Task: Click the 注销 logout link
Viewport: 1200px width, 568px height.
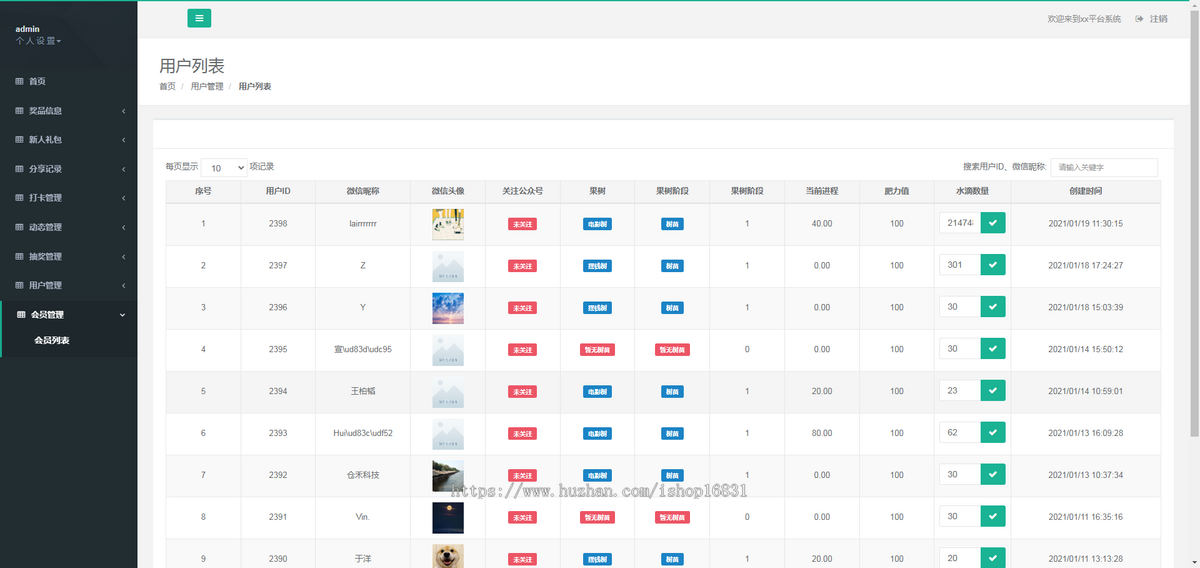Action: click(x=1158, y=19)
